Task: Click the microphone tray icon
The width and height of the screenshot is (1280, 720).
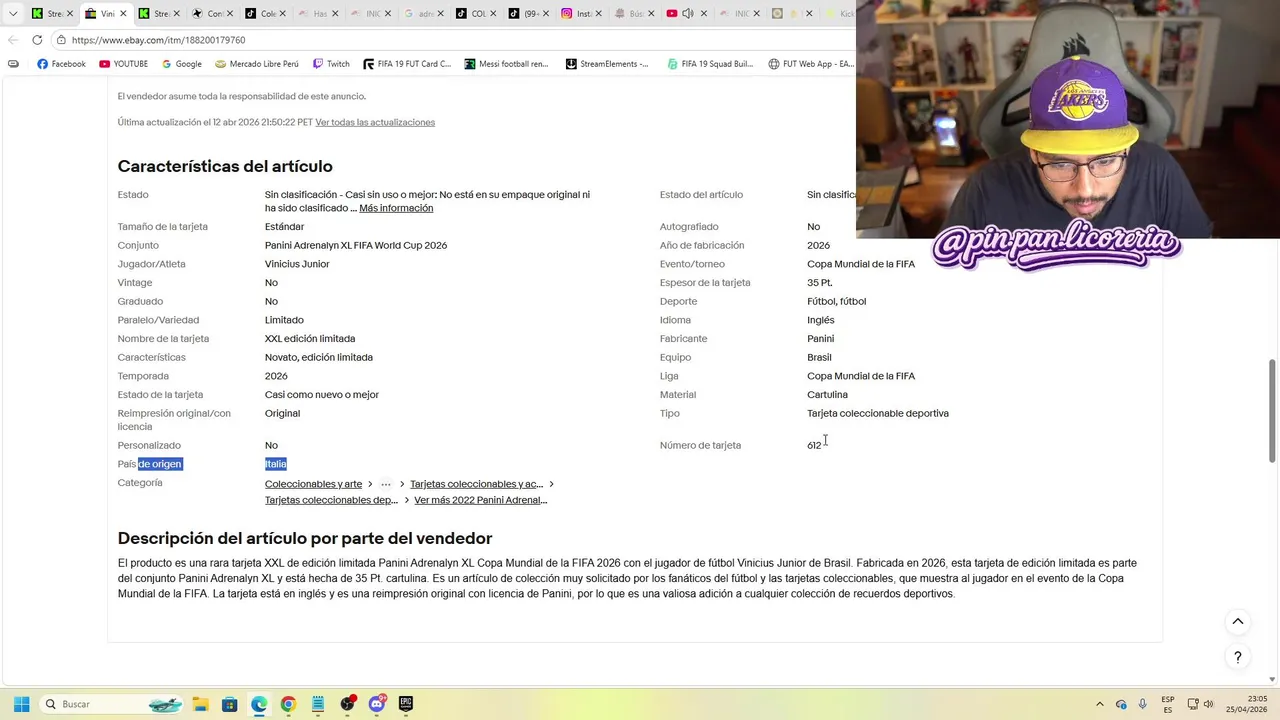Action: (1142, 704)
